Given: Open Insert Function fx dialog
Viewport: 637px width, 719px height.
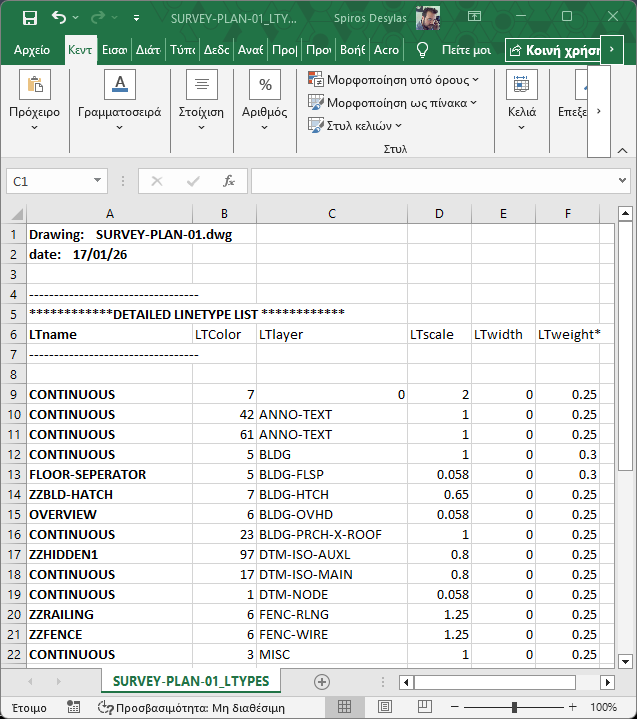Looking at the screenshot, I should click(x=229, y=181).
